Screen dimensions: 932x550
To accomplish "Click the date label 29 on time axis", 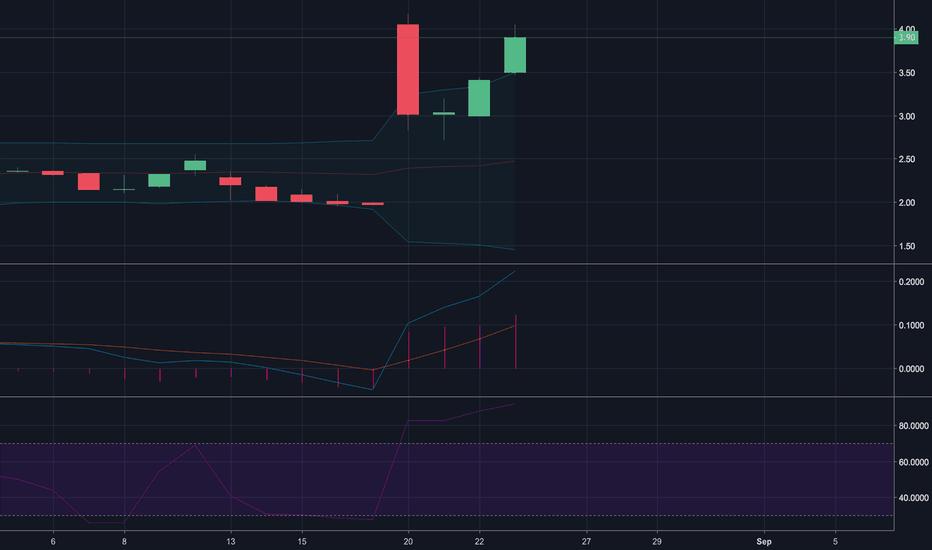I will (x=657, y=541).
